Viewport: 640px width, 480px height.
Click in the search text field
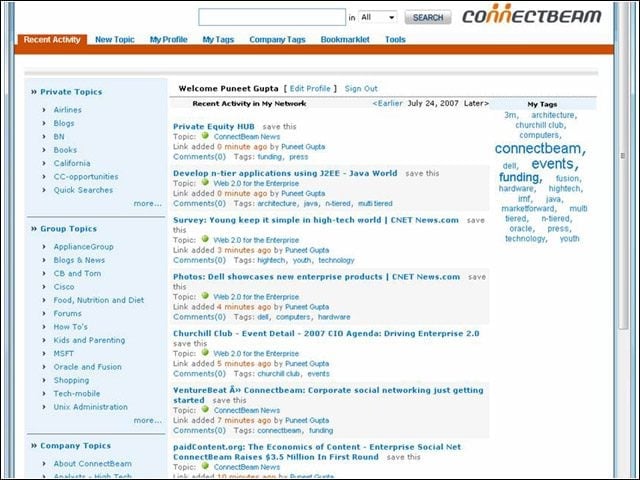pyautogui.click(x=272, y=17)
